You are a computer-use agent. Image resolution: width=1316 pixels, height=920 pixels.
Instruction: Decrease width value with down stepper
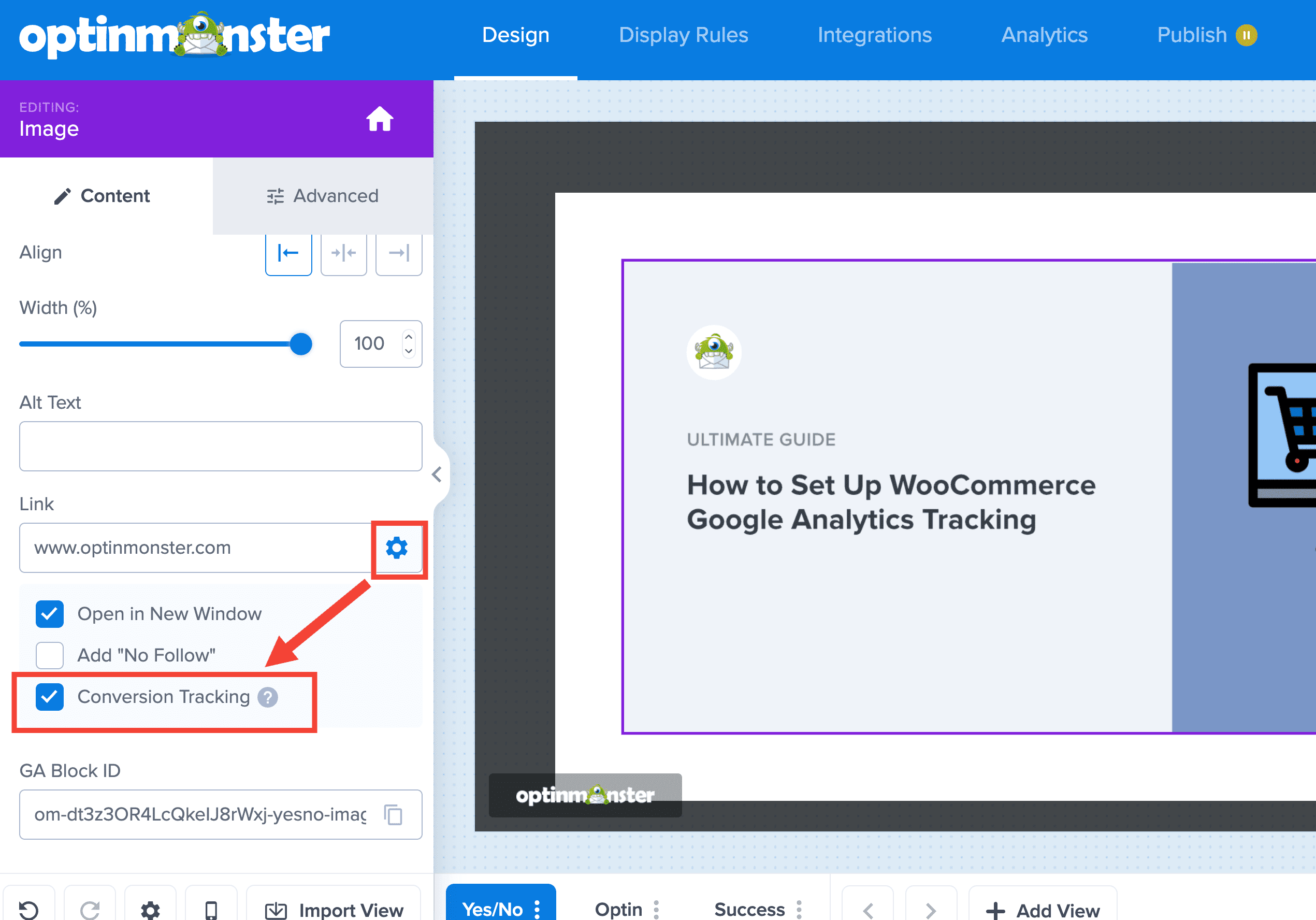point(408,350)
